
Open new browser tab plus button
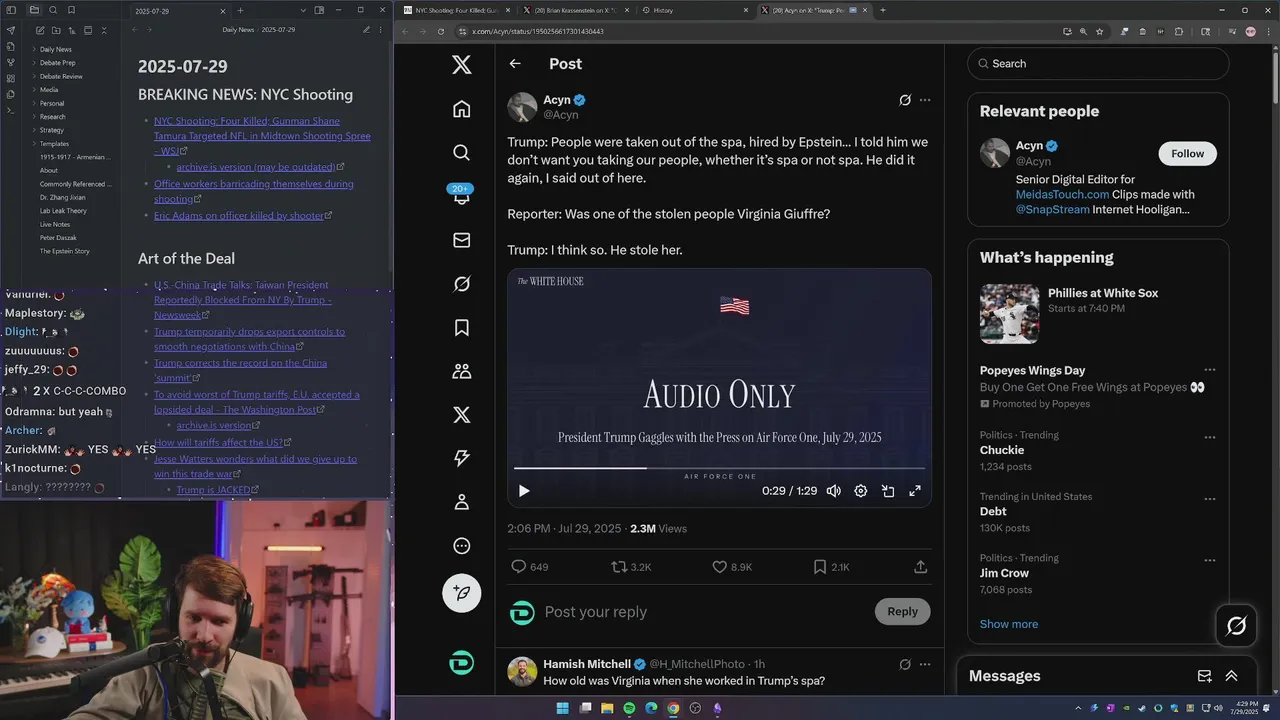[882, 10]
